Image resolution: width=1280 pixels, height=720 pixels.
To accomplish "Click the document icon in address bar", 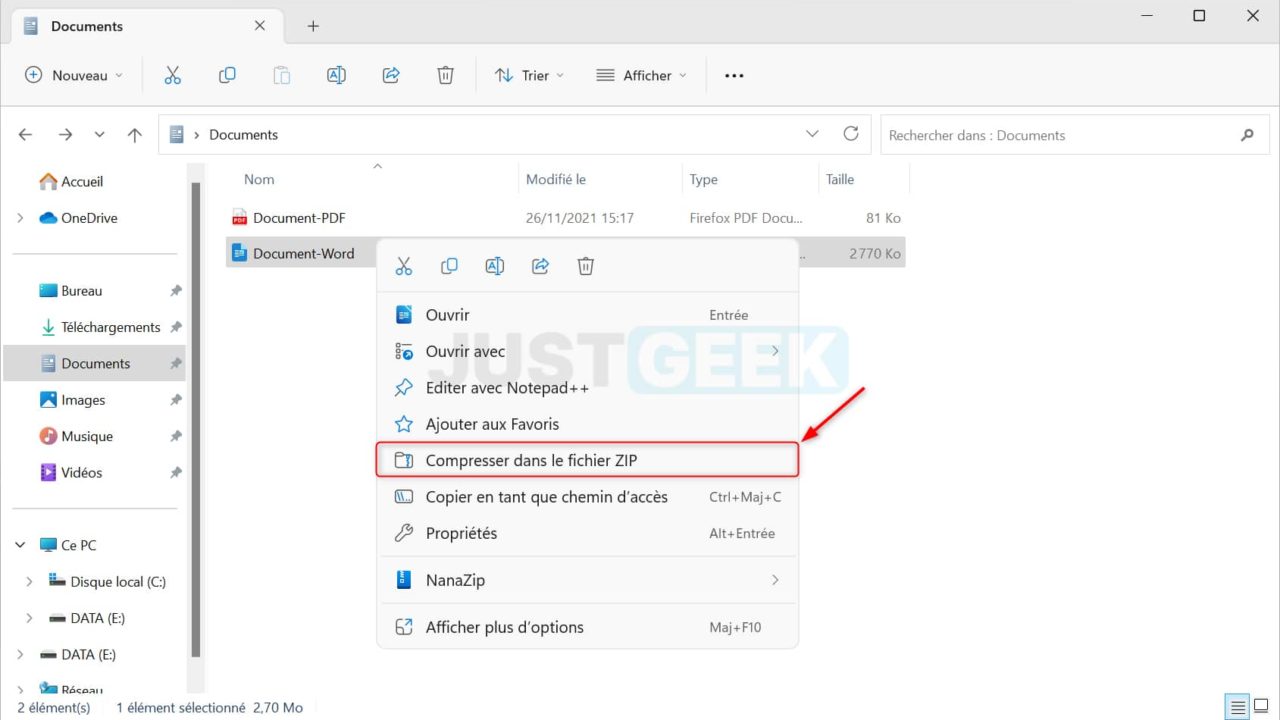I will pyautogui.click(x=176, y=134).
